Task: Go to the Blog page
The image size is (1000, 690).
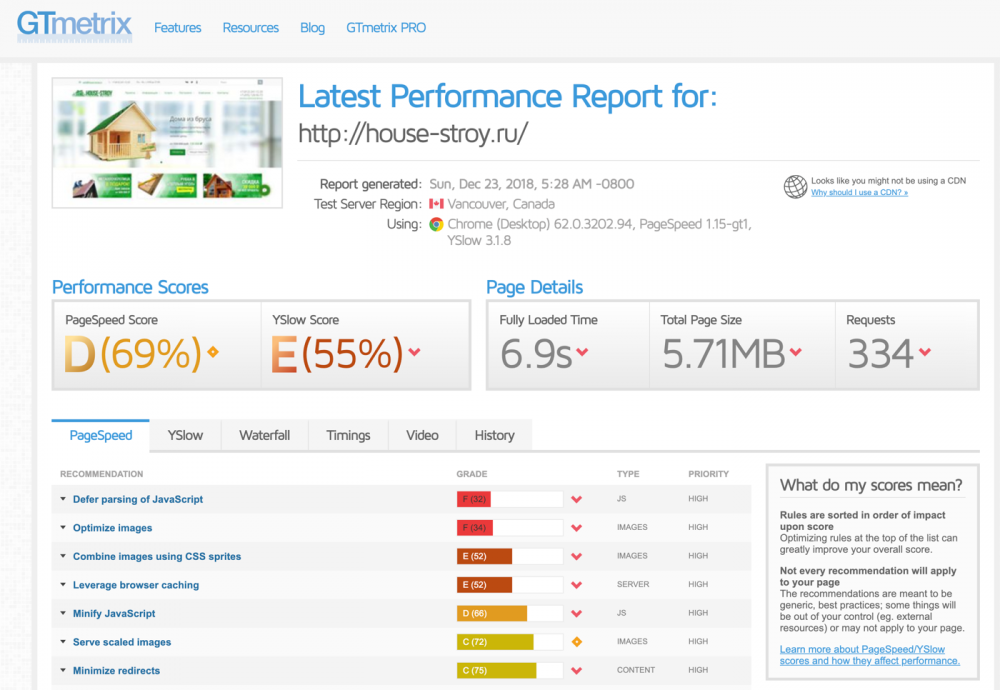Action: click(x=312, y=28)
